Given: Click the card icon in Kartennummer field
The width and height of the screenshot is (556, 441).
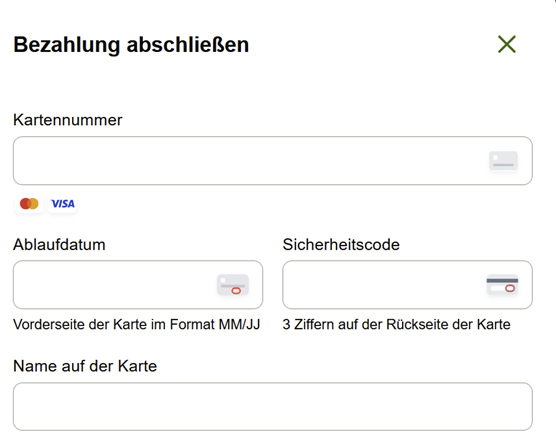Looking at the screenshot, I should 503,161.
